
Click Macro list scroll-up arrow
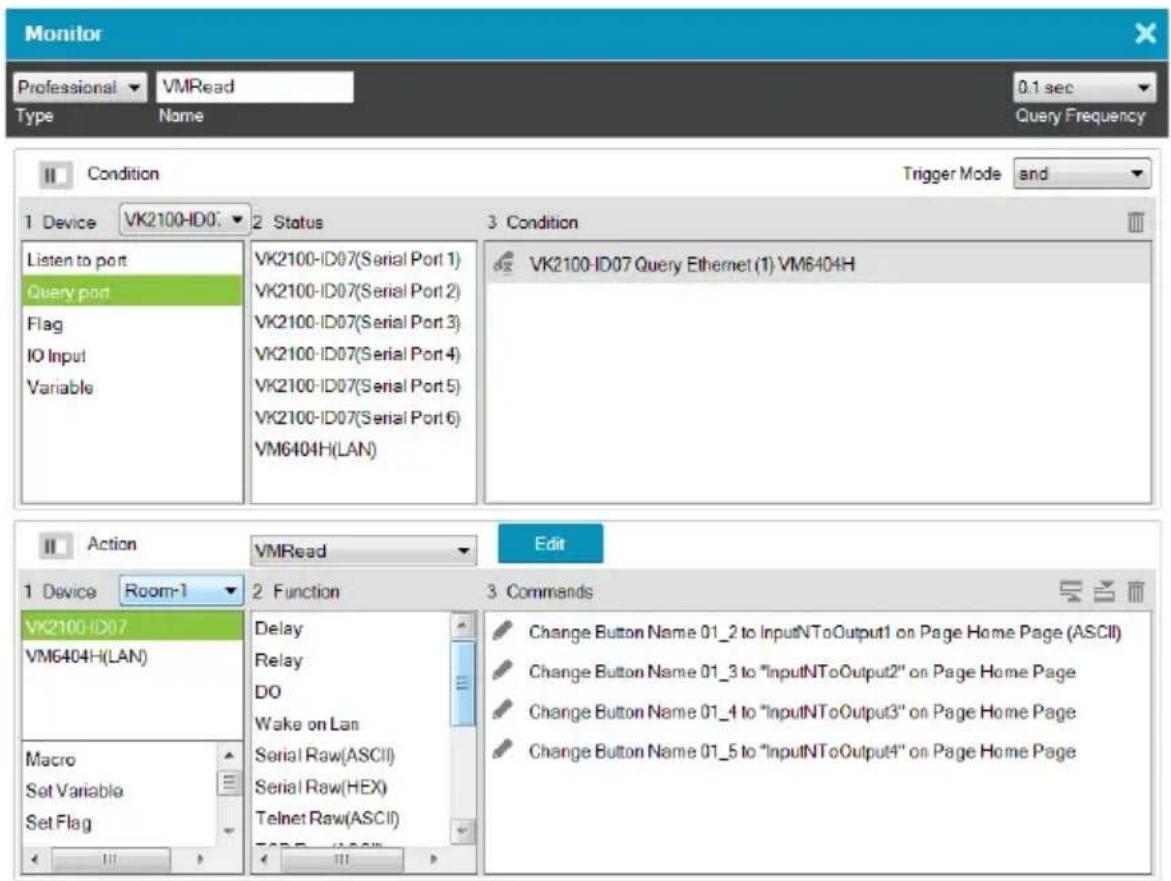(x=229, y=755)
